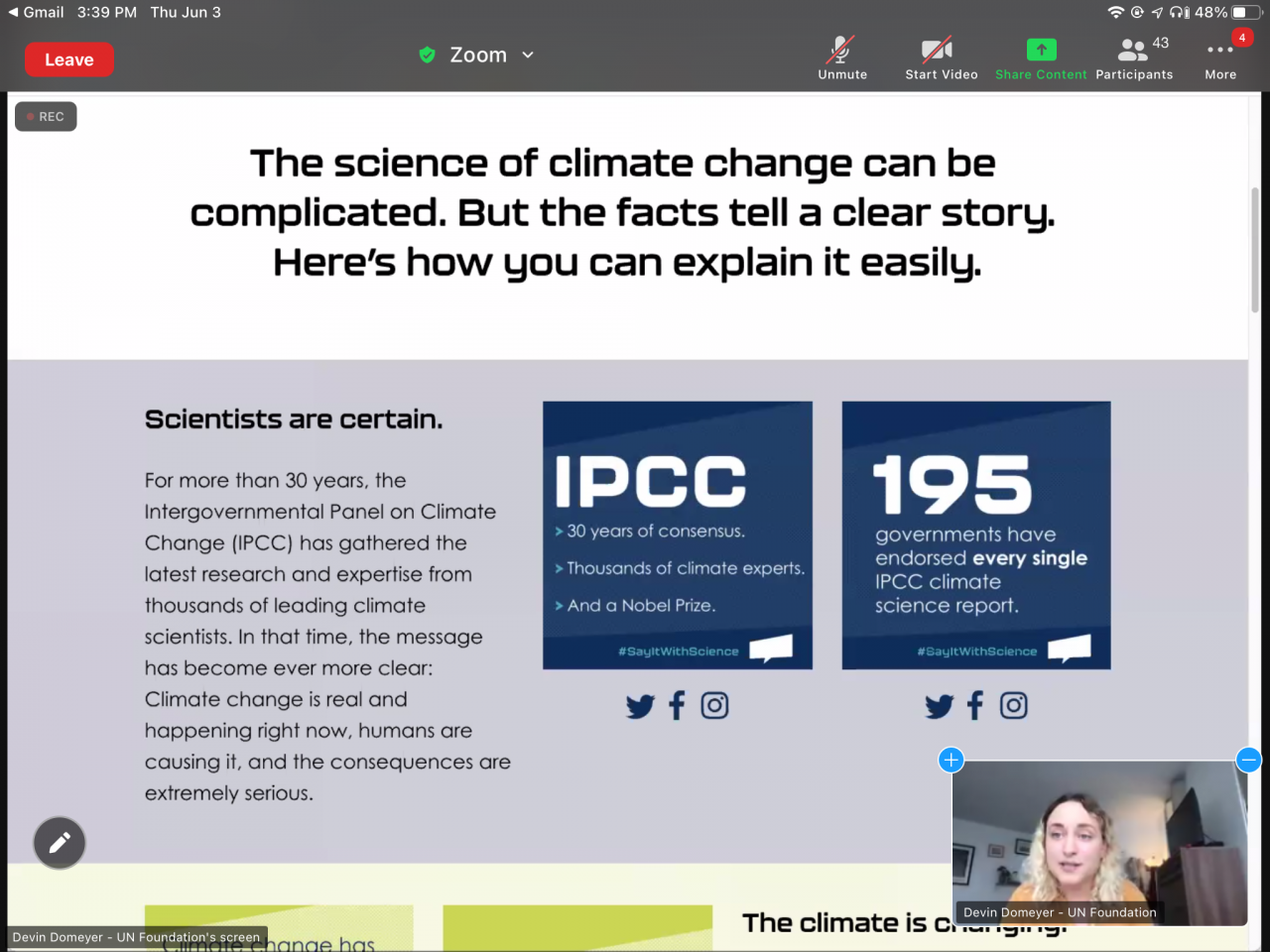Expand the speaker video with plus icon
1270x952 pixels.
tap(951, 760)
